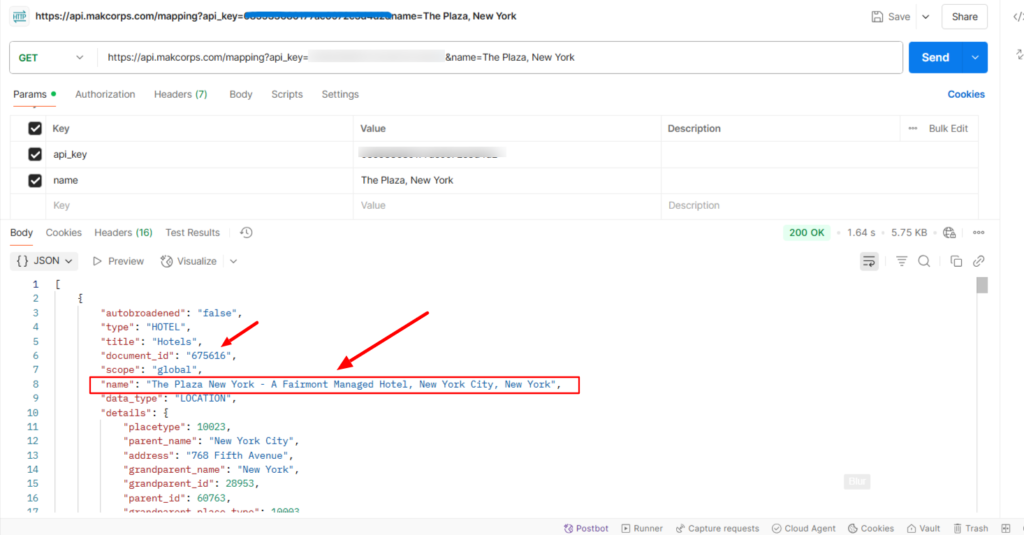Click the HTTP request type icon
The height and width of the screenshot is (535, 1024).
(20, 16)
